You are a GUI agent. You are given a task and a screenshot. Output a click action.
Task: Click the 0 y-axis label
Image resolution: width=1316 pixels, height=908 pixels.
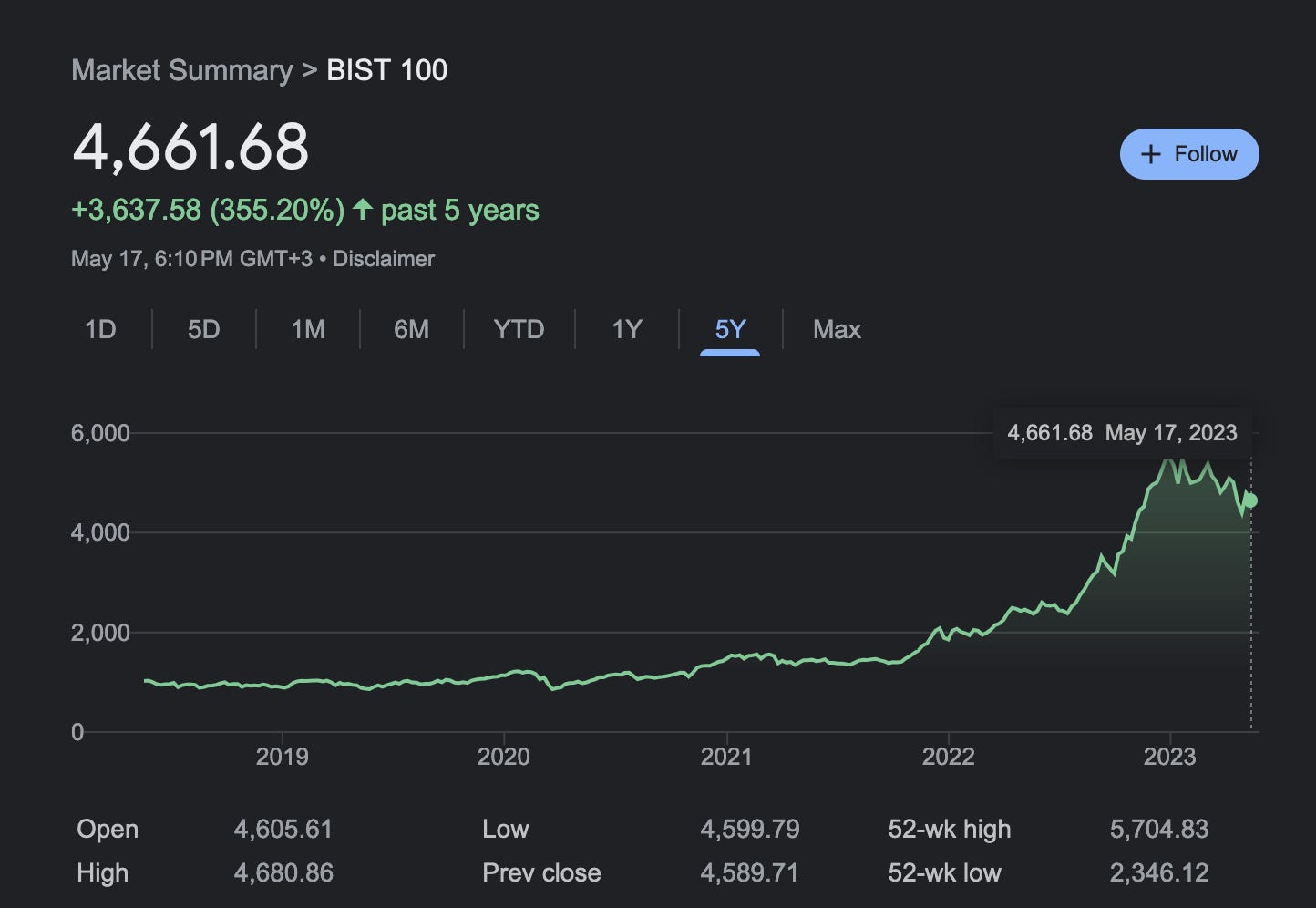click(x=77, y=732)
